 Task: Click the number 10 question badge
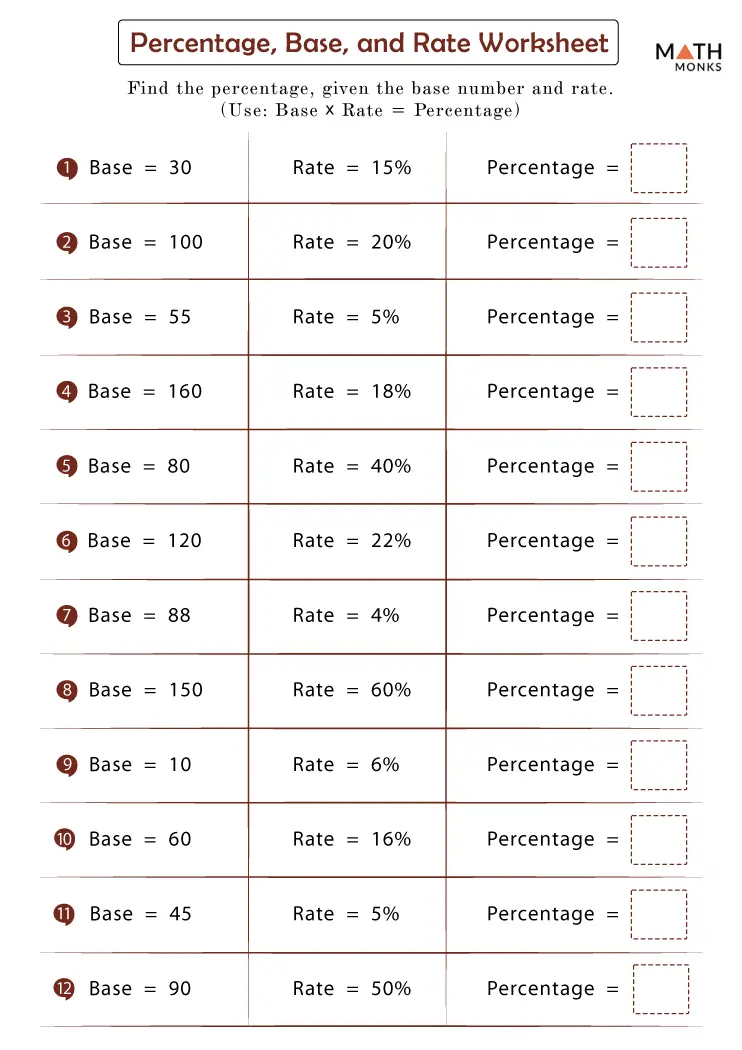65,840
